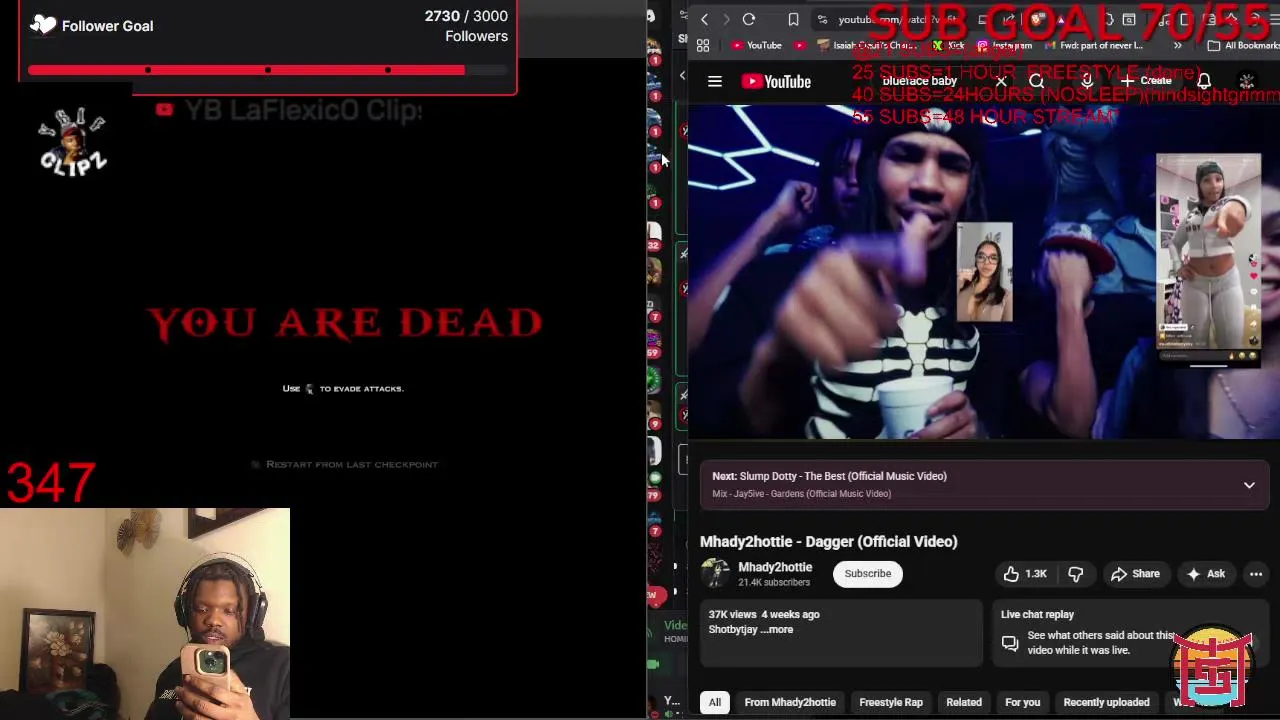Open the Isaiah Cruuit's Chan... bookmark

coord(868,46)
